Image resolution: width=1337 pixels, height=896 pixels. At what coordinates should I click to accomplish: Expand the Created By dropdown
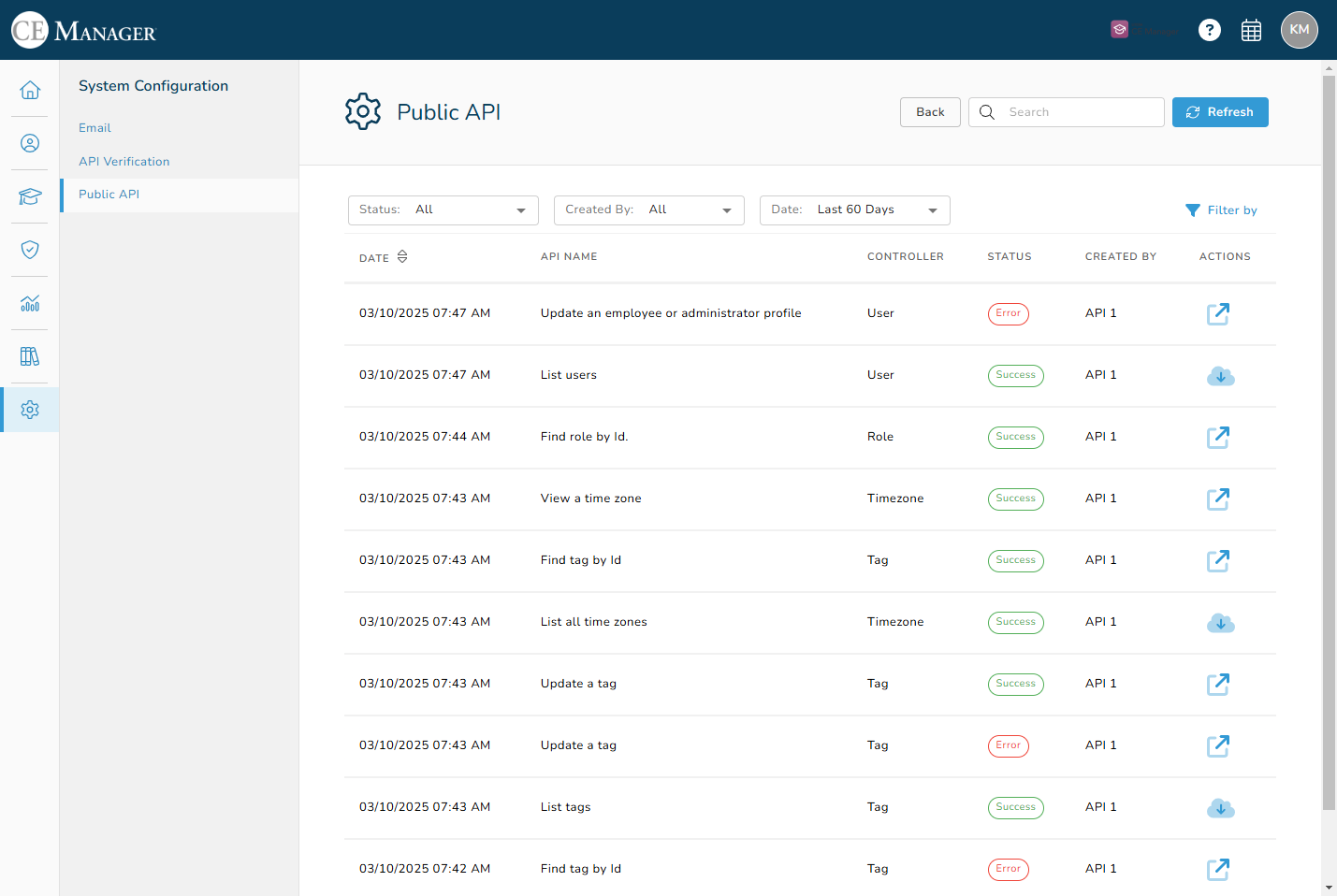(649, 210)
